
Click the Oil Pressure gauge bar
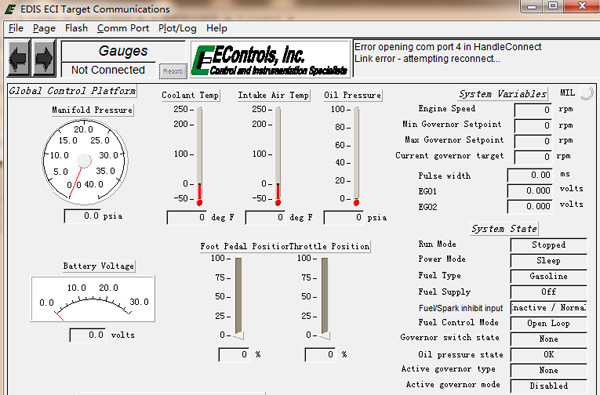pos(356,156)
